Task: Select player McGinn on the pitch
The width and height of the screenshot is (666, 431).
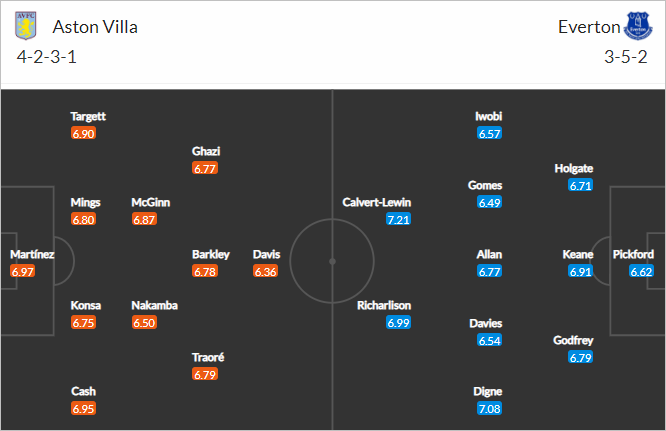Action: tap(150, 202)
